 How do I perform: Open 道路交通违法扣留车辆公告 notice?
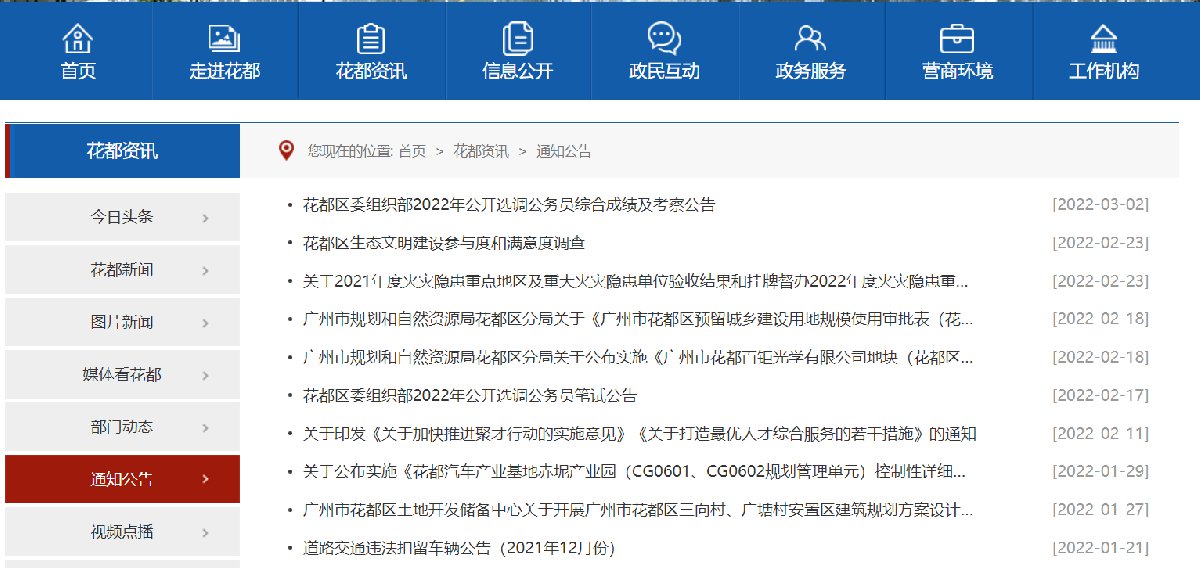tap(458, 548)
